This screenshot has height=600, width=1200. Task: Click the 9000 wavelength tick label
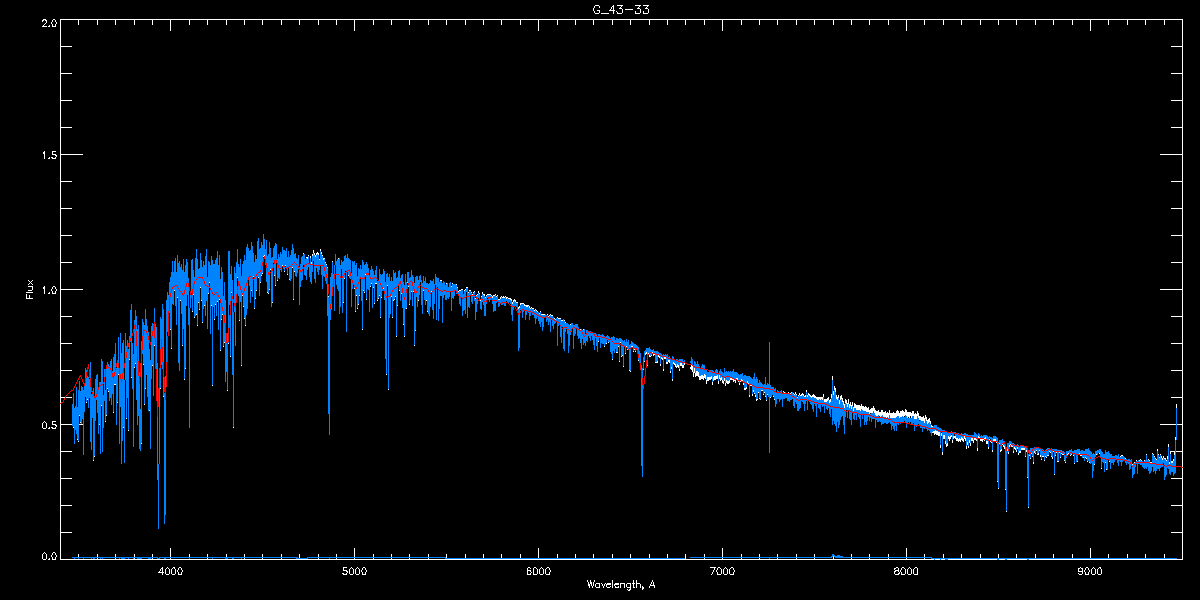click(1090, 571)
